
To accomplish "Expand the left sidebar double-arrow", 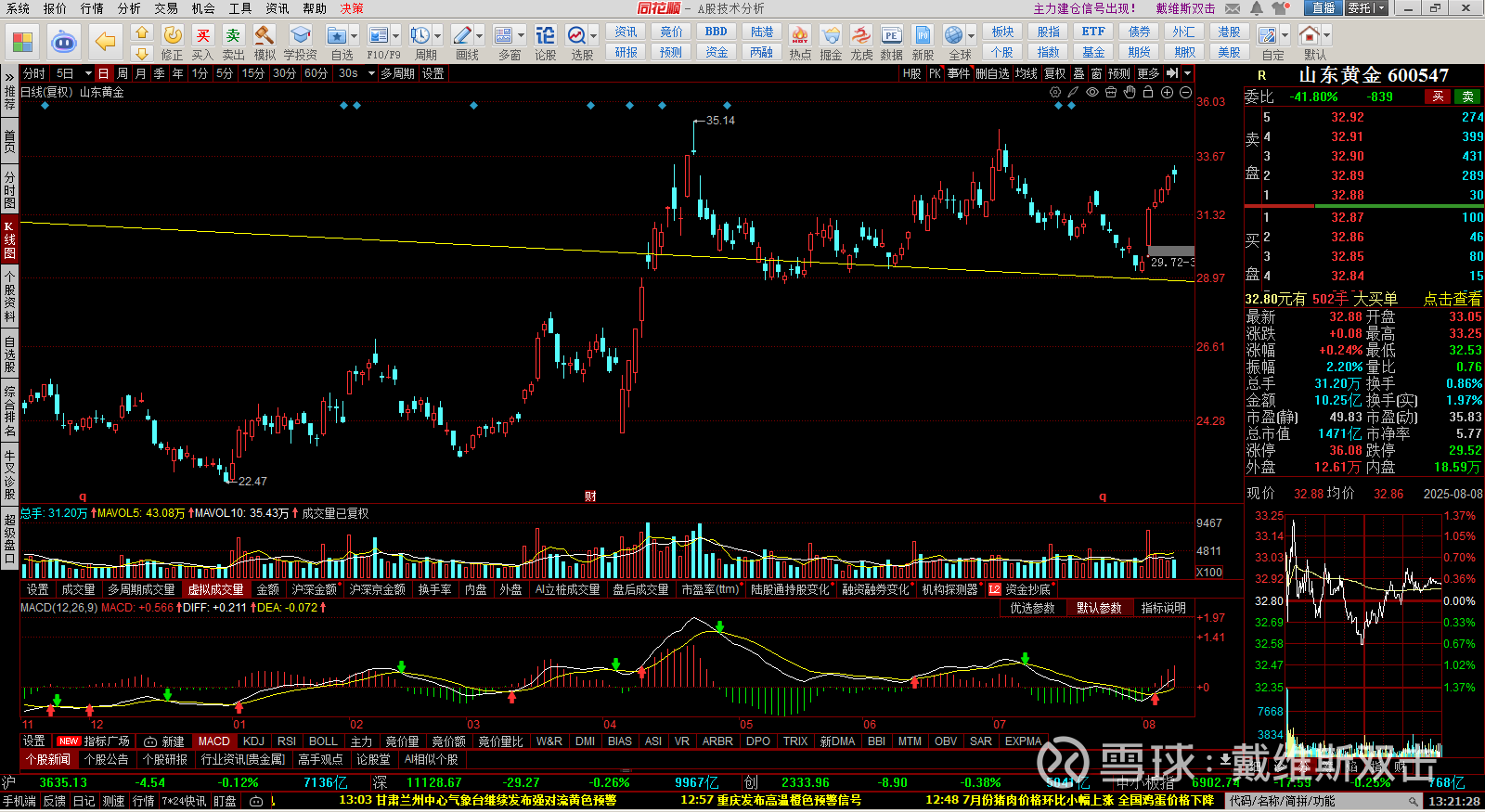I will (x=9, y=77).
